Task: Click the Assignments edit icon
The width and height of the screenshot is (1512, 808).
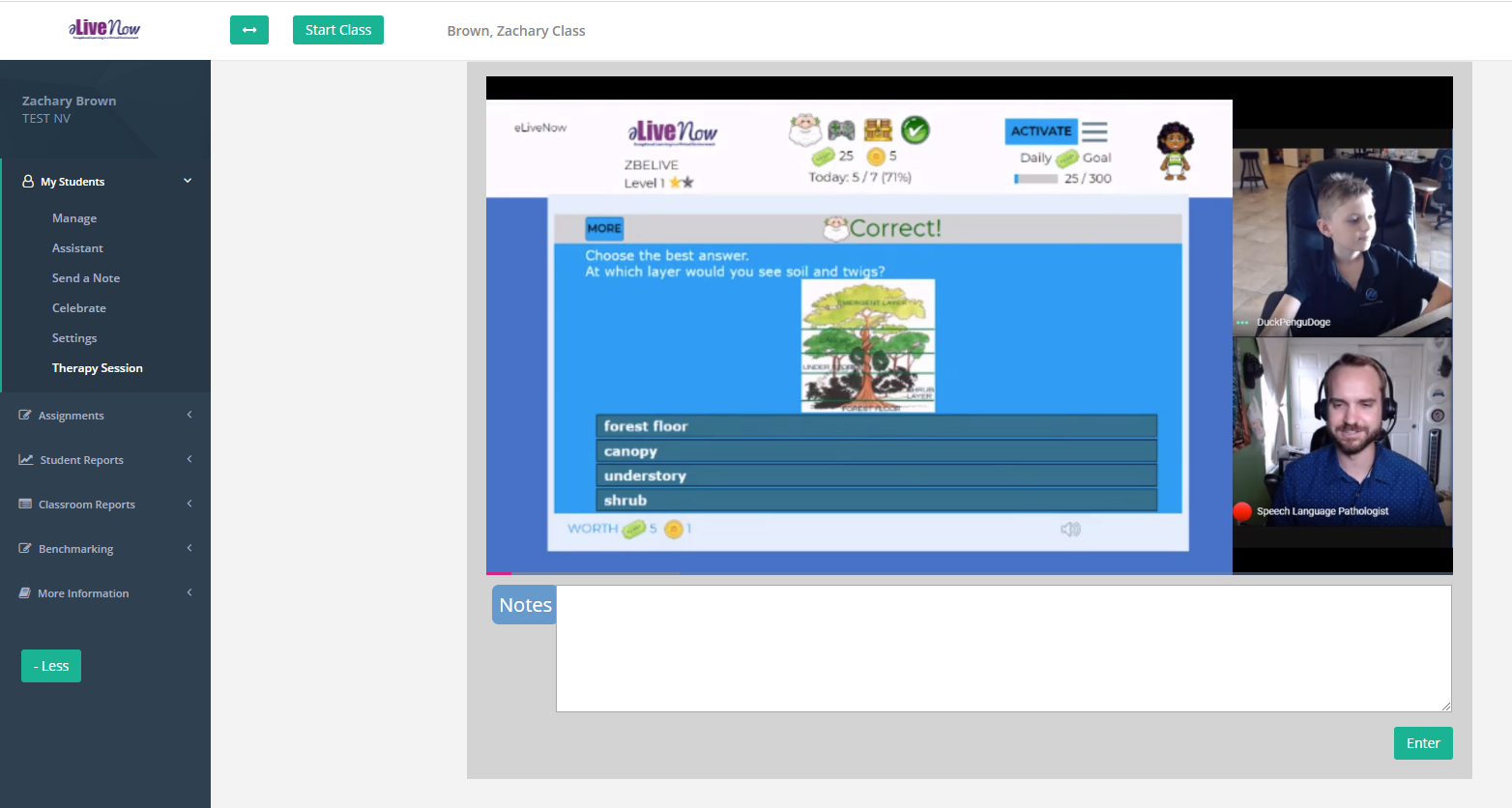Action: pos(25,415)
